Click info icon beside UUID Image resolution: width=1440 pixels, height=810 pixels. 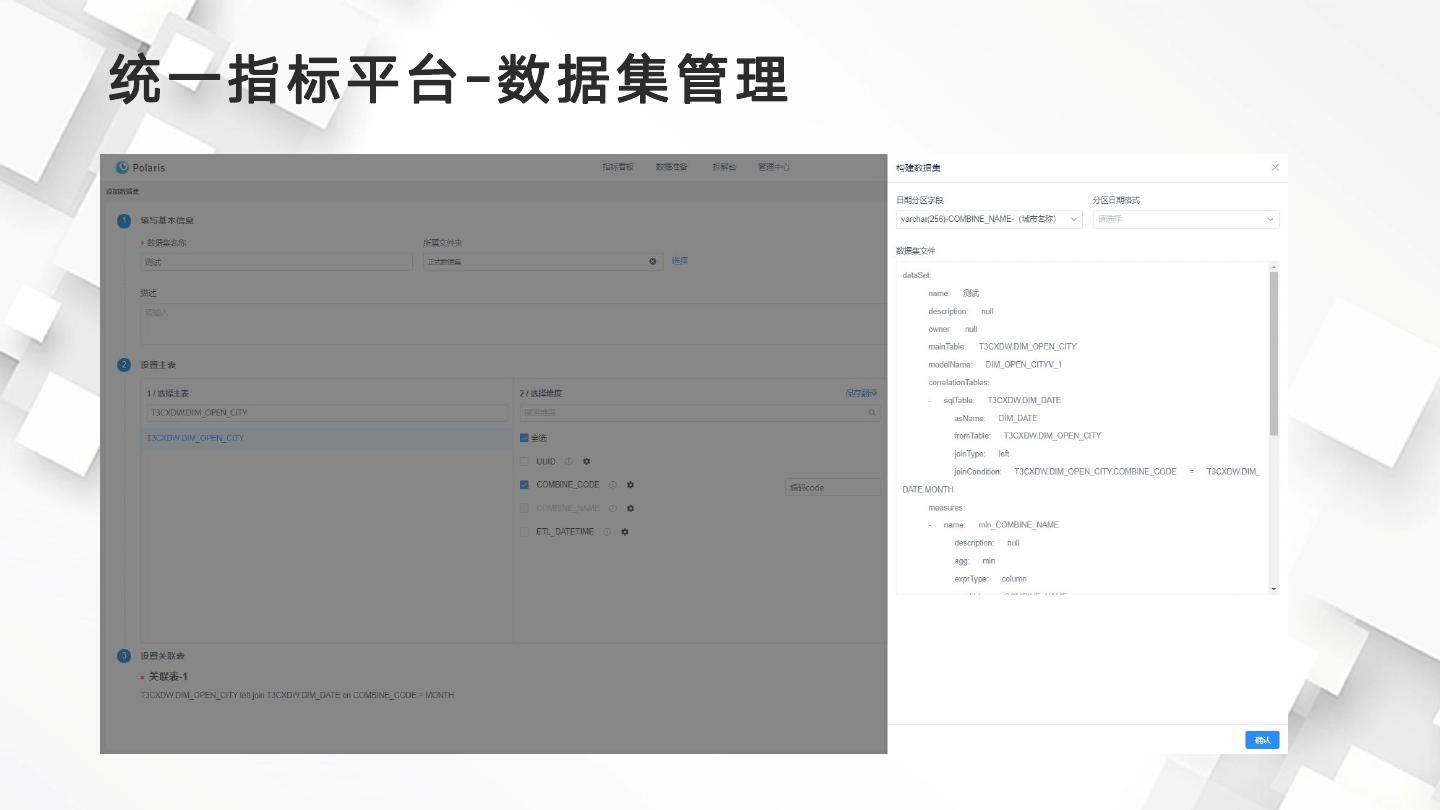point(569,462)
